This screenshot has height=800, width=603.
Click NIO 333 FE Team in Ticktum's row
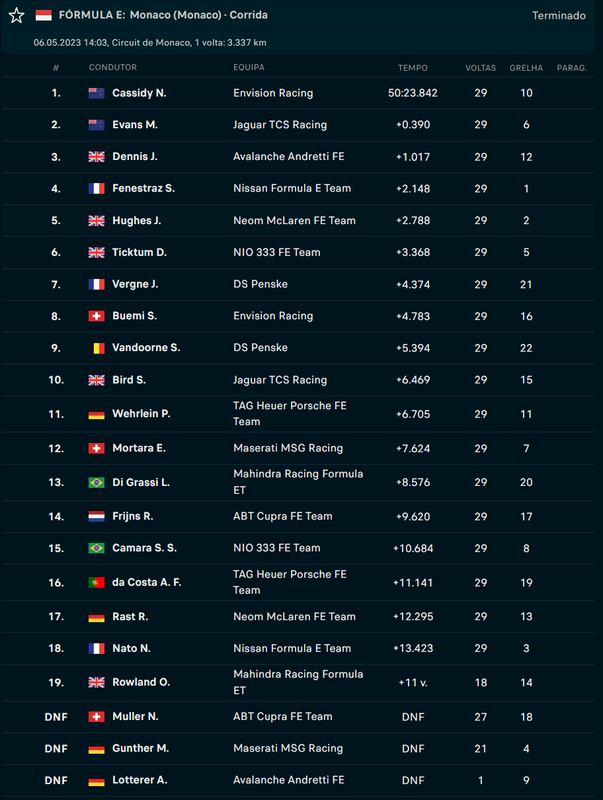(277, 252)
